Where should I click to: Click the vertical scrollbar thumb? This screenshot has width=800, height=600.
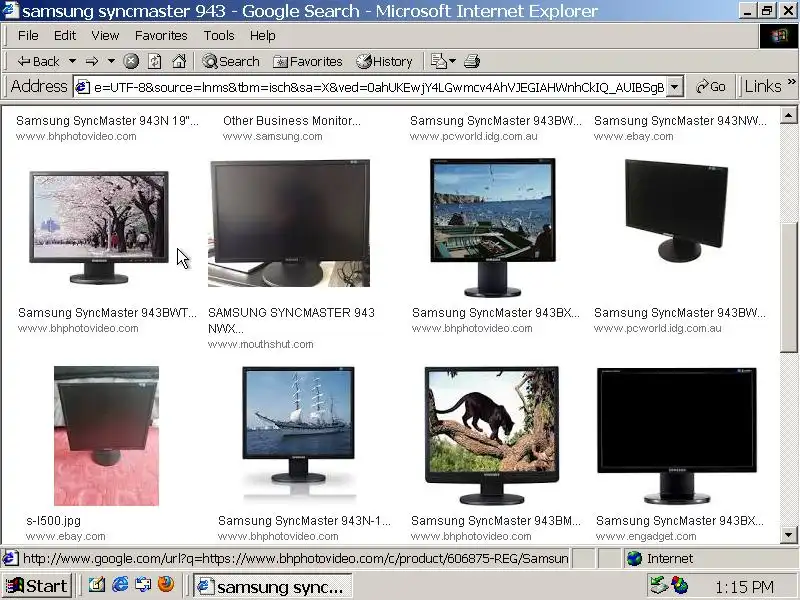tap(789, 287)
